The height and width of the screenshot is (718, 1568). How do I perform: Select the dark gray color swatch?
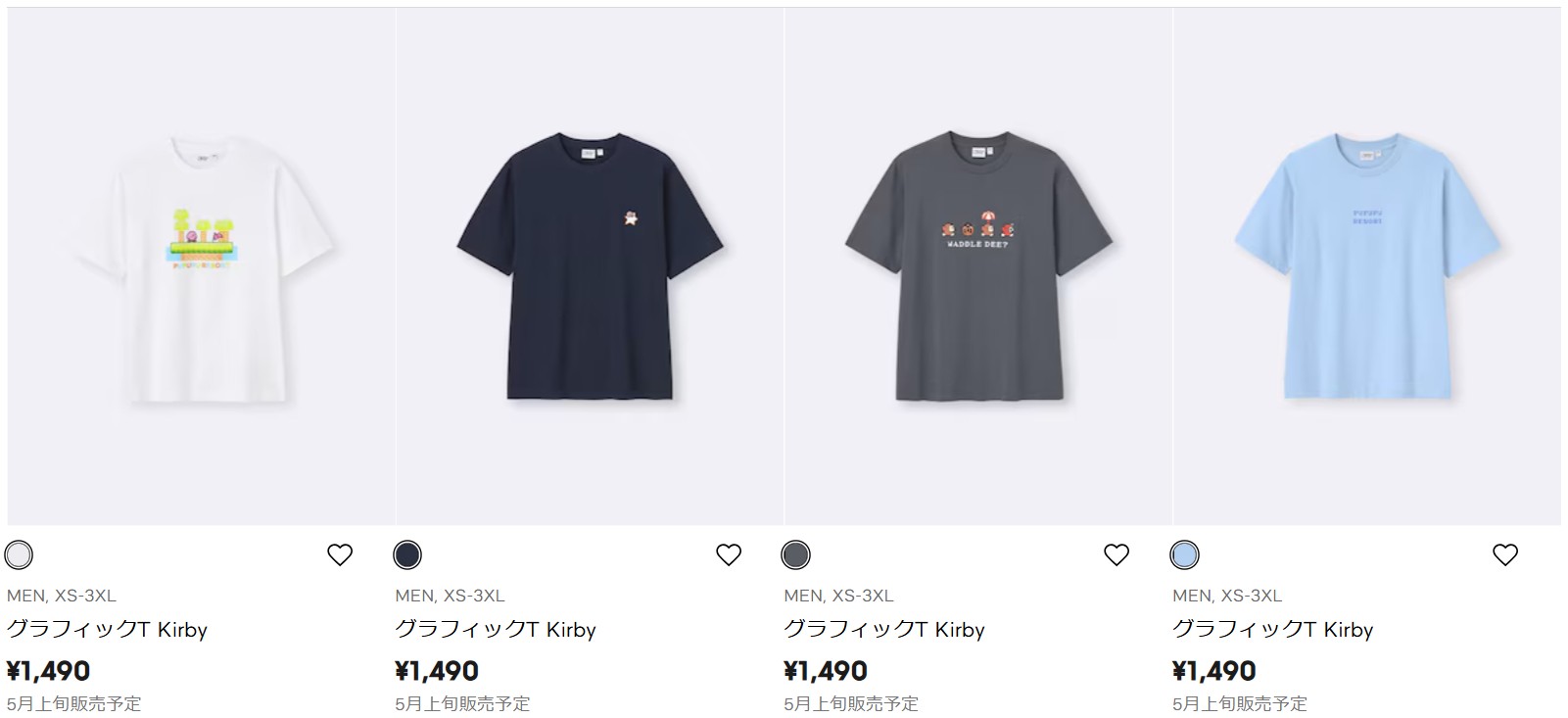(796, 555)
